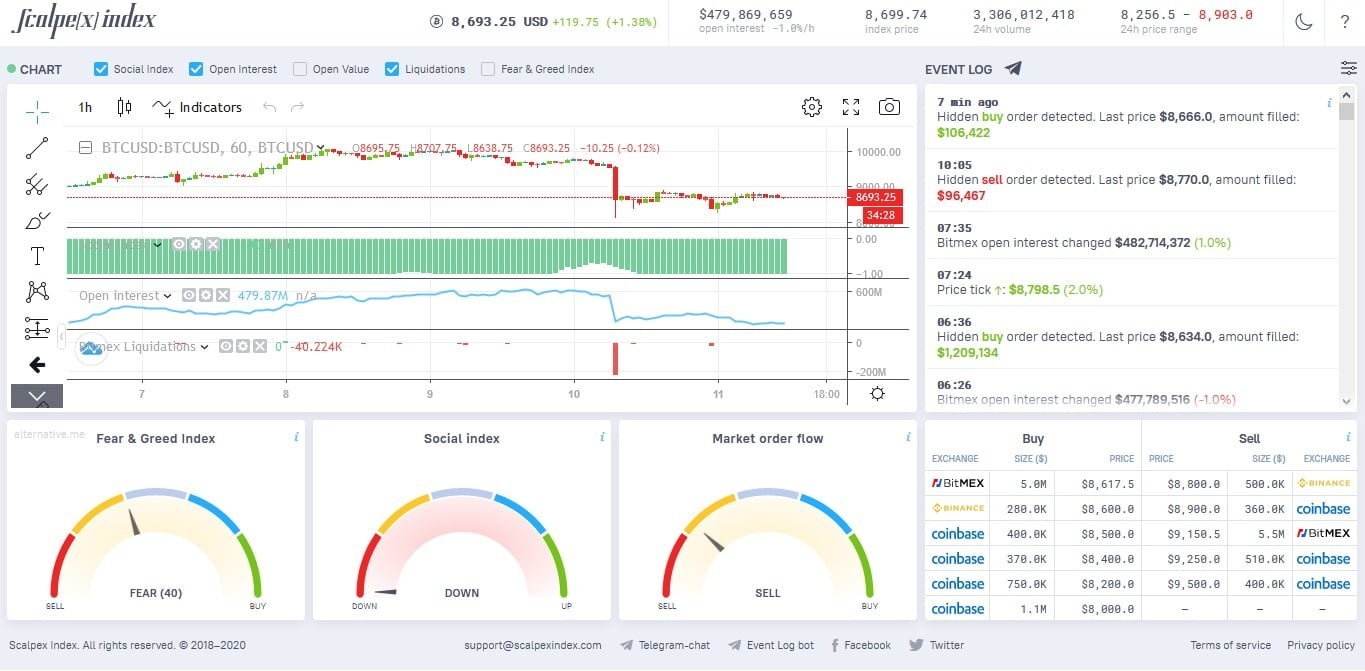Click the 07:24 Price tick event
Viewport: 1365px width, 671px height.
point(1131,282)
